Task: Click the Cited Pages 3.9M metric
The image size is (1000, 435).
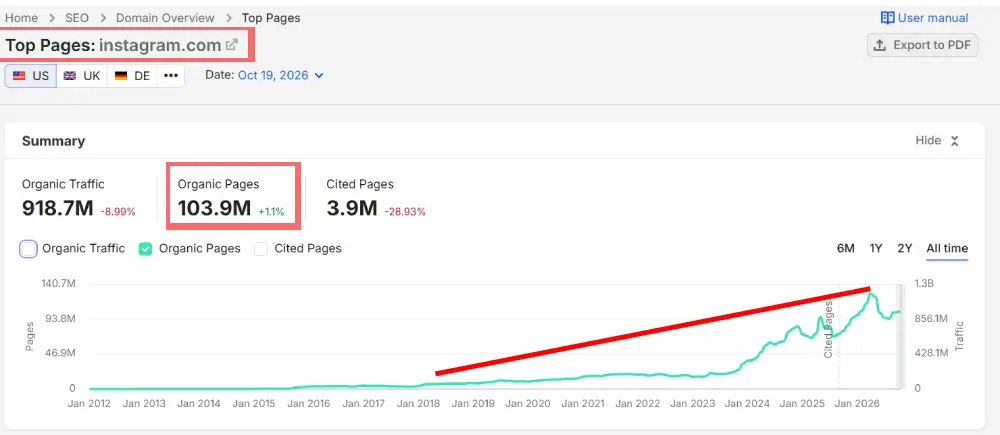Action: [x=351, y=208]
